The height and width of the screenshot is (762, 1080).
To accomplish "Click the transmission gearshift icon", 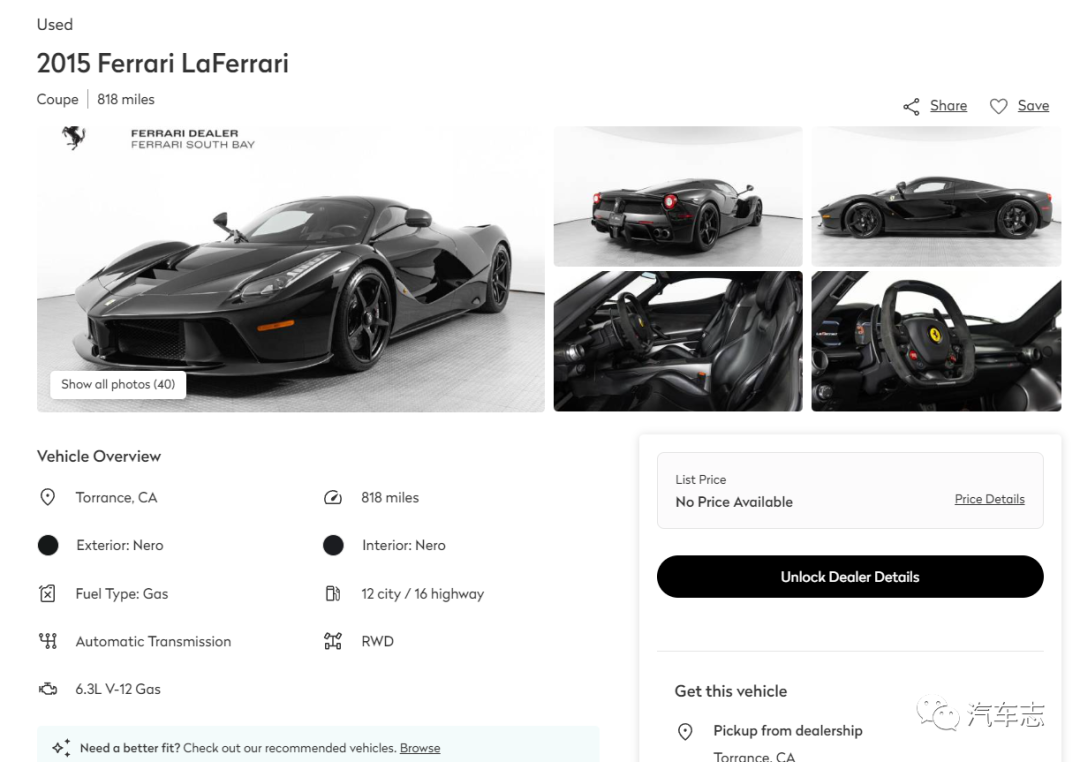I will pos(48,641).
